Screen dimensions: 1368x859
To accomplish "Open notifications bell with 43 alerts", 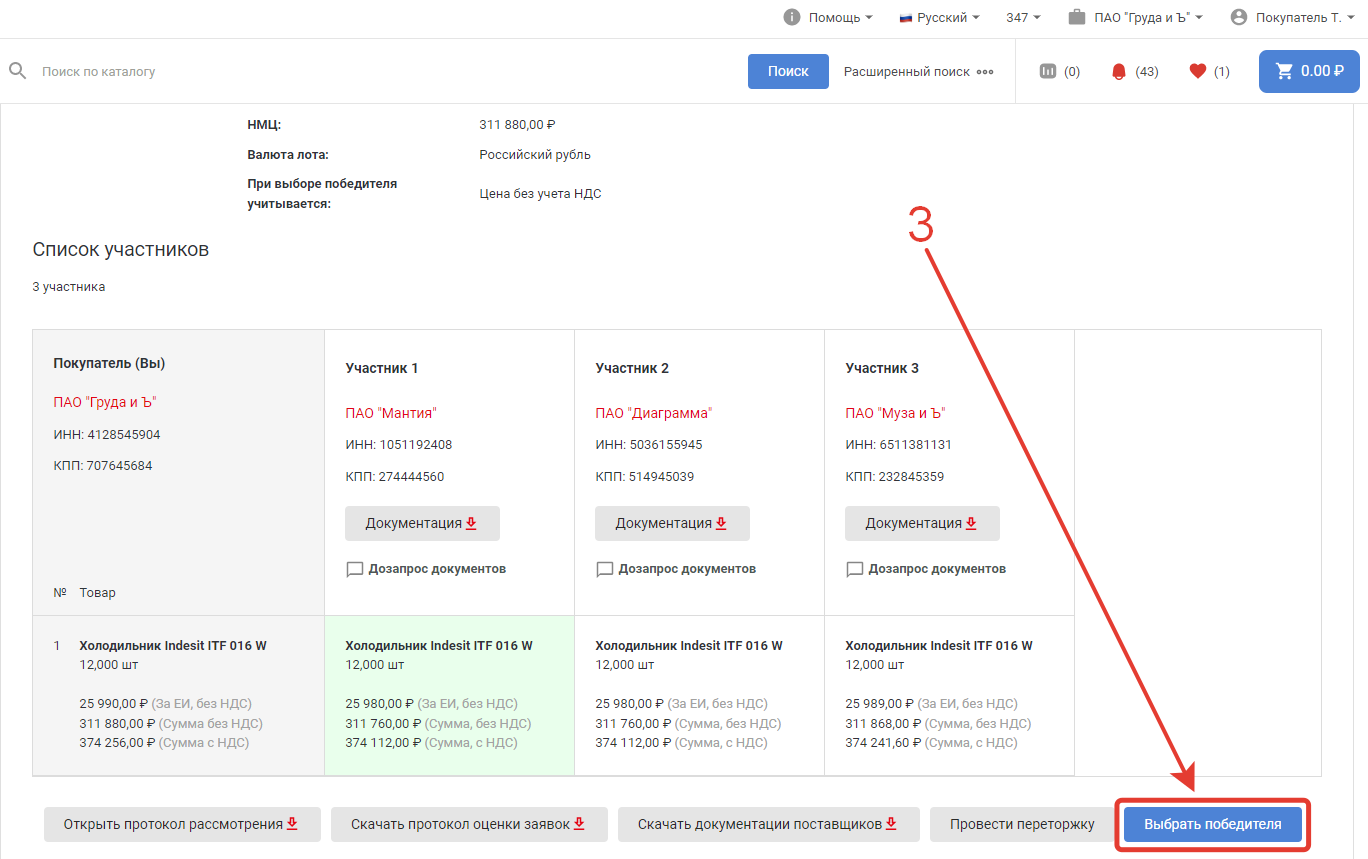I will tap(1119, 71).
